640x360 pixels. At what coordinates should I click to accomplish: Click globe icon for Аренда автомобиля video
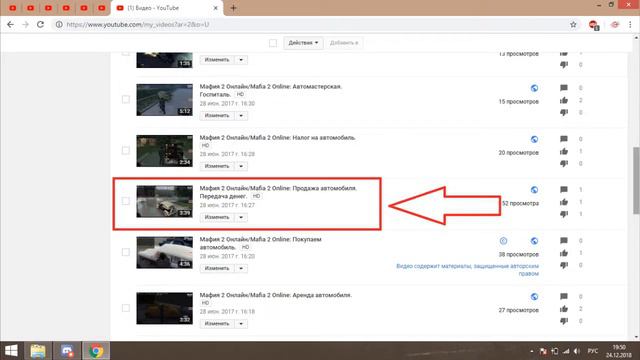click(x=534, y=297)
